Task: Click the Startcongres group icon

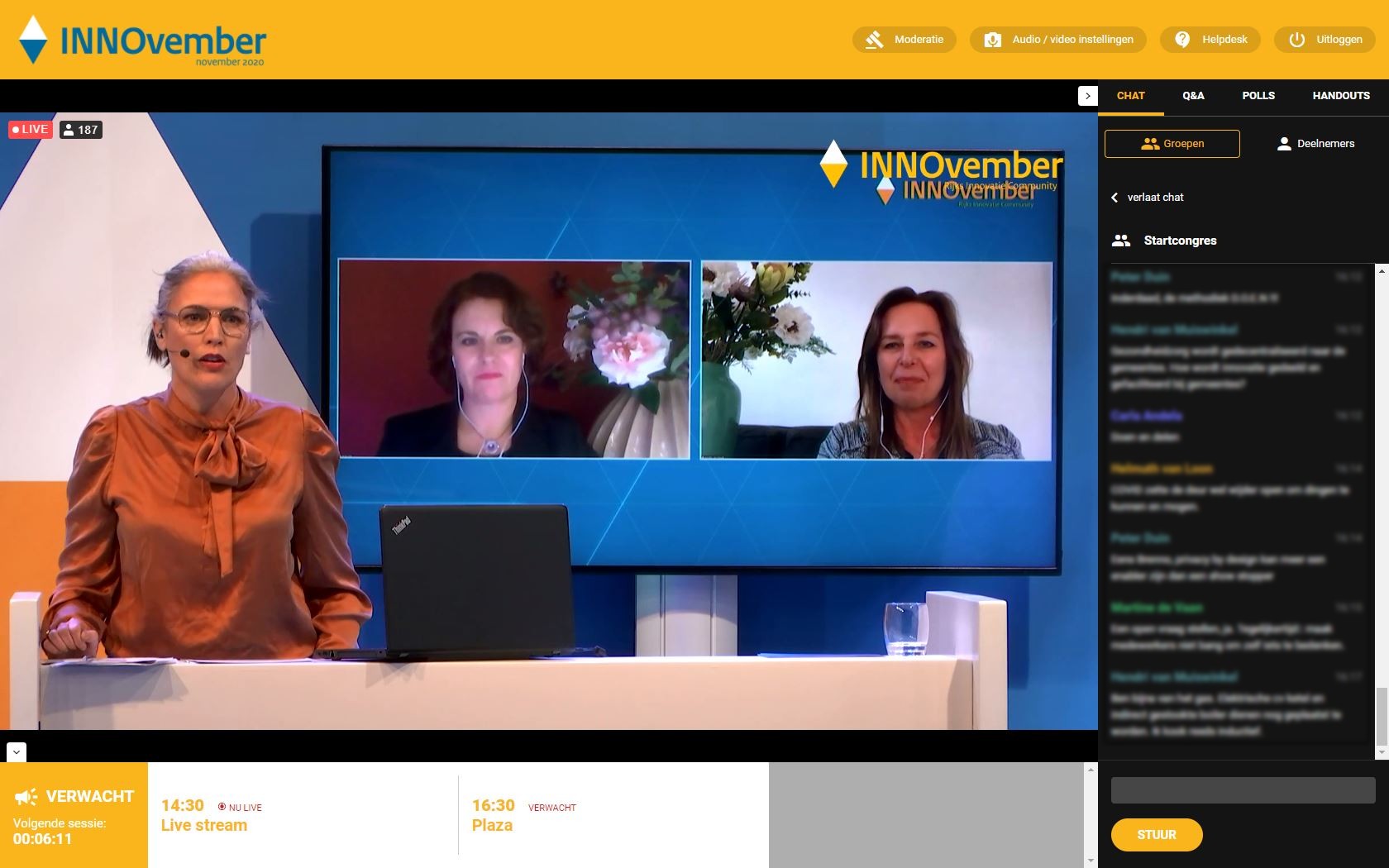Action: pos(1121,241)
